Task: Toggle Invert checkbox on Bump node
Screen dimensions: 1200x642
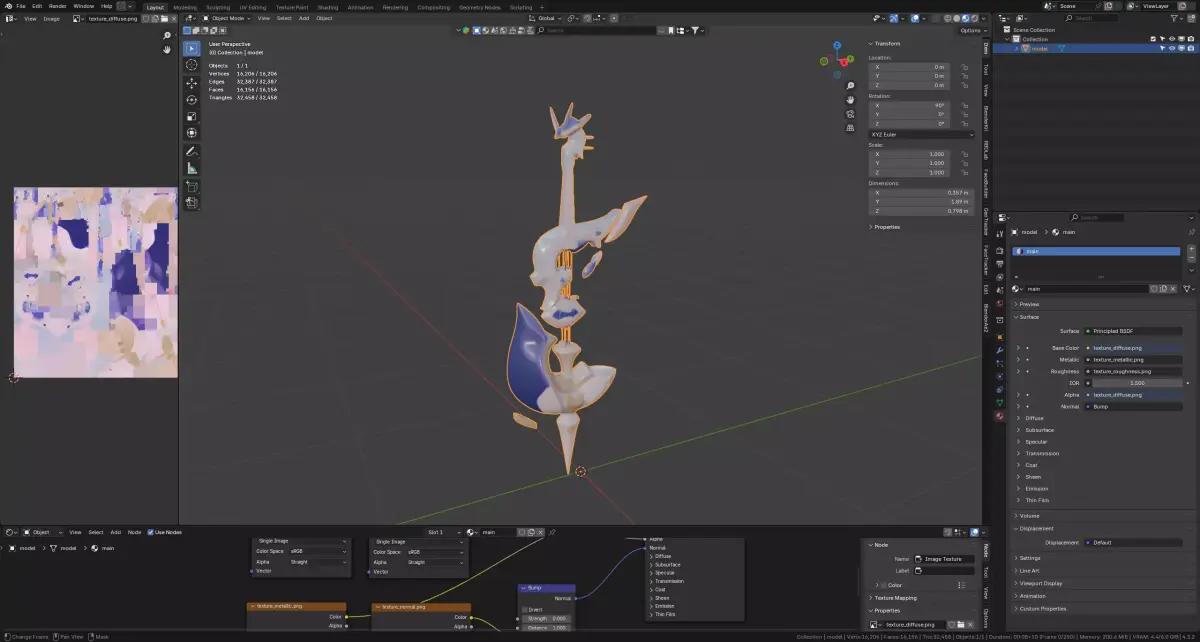Action: click(x=523, y=609)
